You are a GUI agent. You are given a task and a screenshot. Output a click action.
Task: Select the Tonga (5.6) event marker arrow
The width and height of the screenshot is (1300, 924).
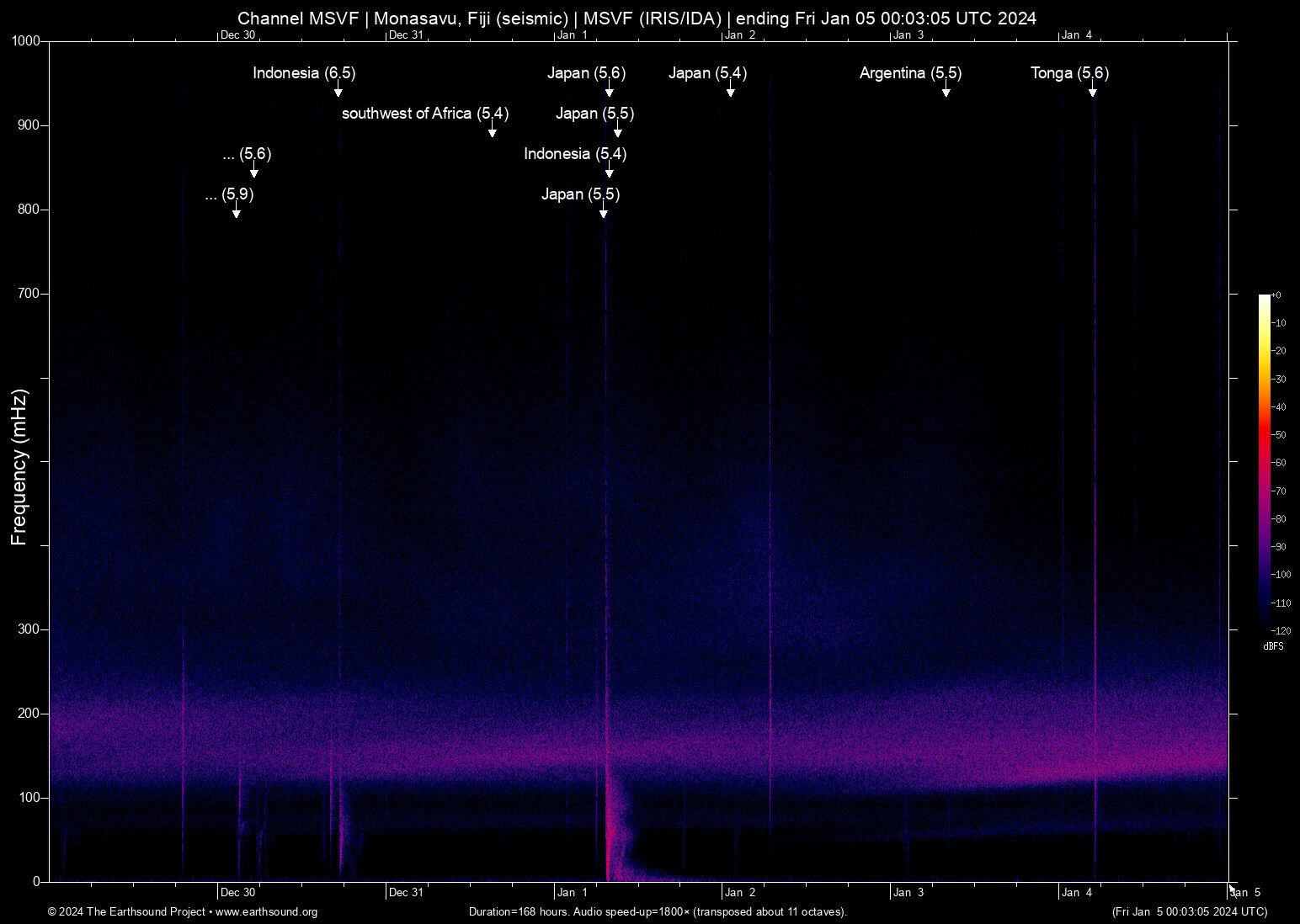click(1093, 93)
